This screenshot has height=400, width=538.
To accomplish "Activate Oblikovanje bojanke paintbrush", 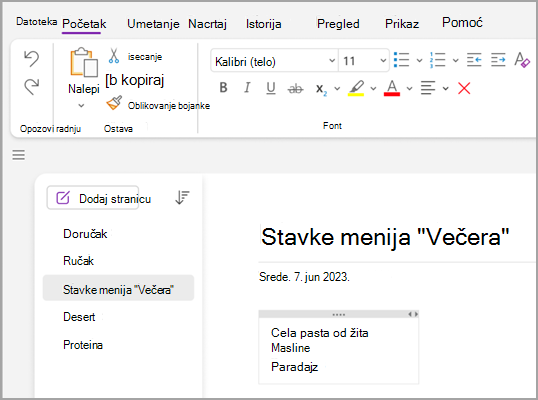I will [114, 103].
